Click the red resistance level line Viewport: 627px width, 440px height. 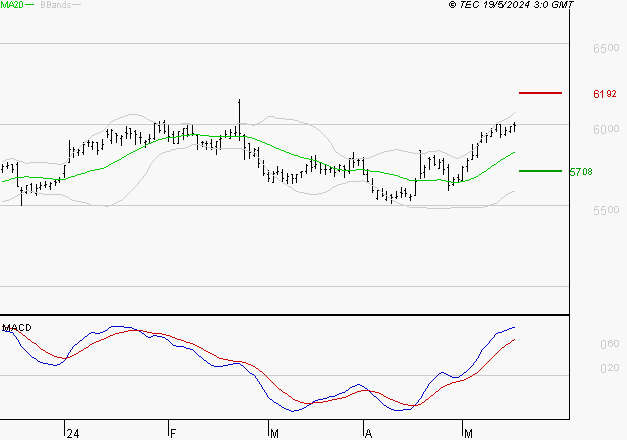540,93
